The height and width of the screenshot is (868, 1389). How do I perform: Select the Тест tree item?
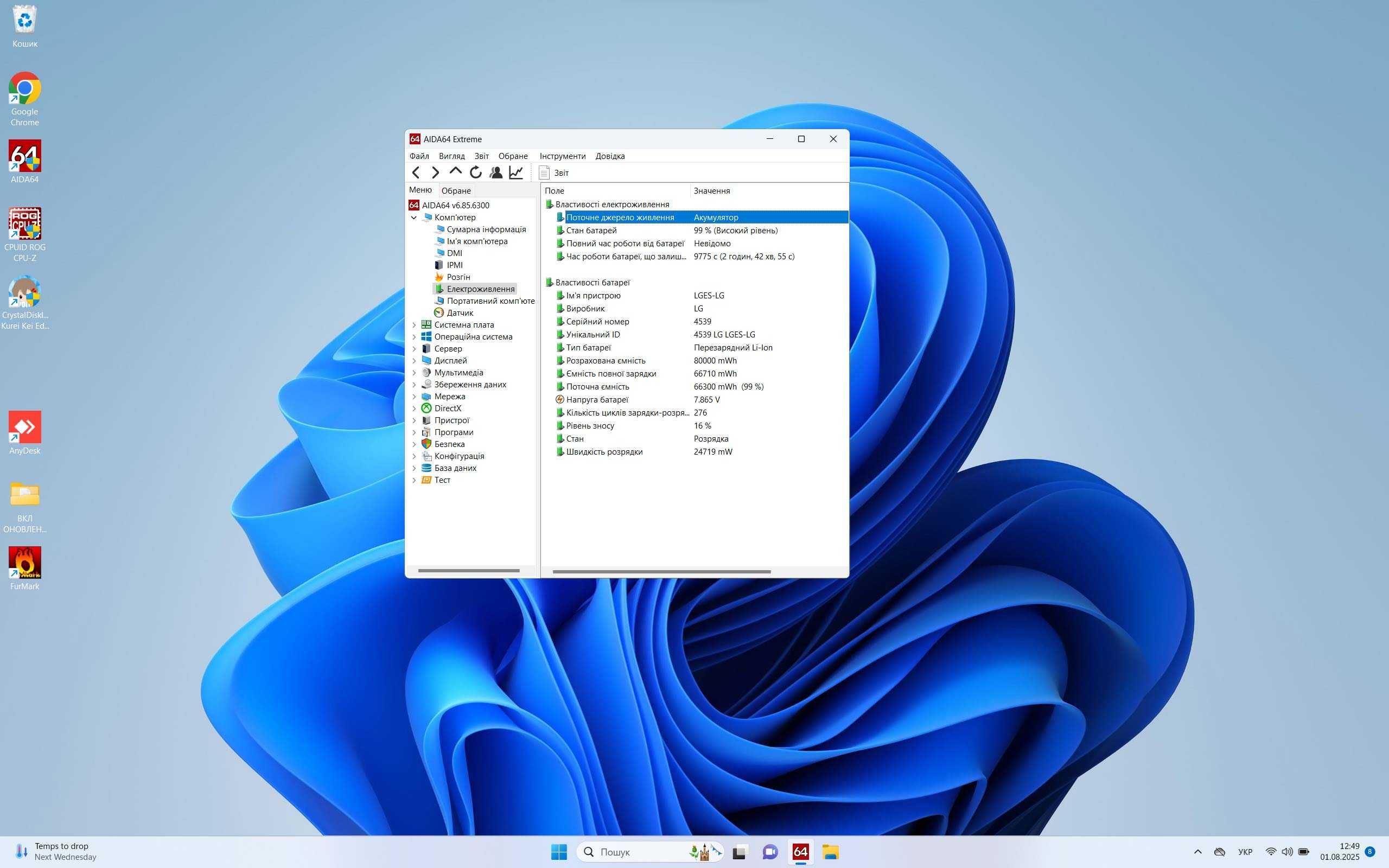[x=436, y=480]
